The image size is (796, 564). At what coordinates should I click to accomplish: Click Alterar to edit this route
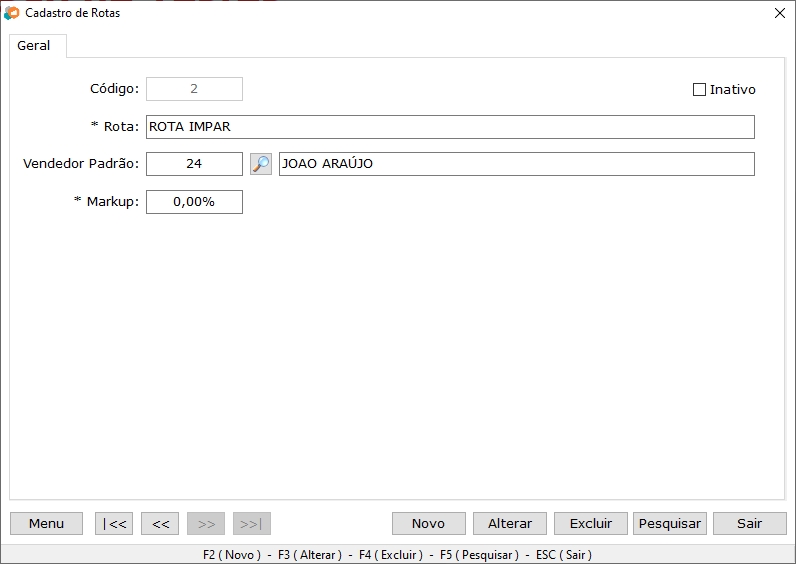click(x=510, y=523)
